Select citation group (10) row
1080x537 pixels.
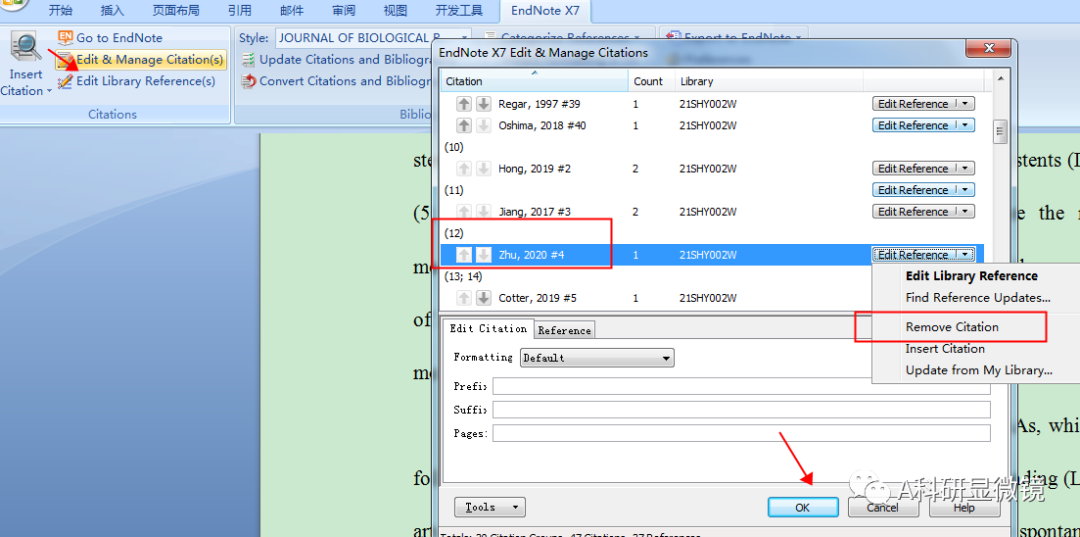454,147
